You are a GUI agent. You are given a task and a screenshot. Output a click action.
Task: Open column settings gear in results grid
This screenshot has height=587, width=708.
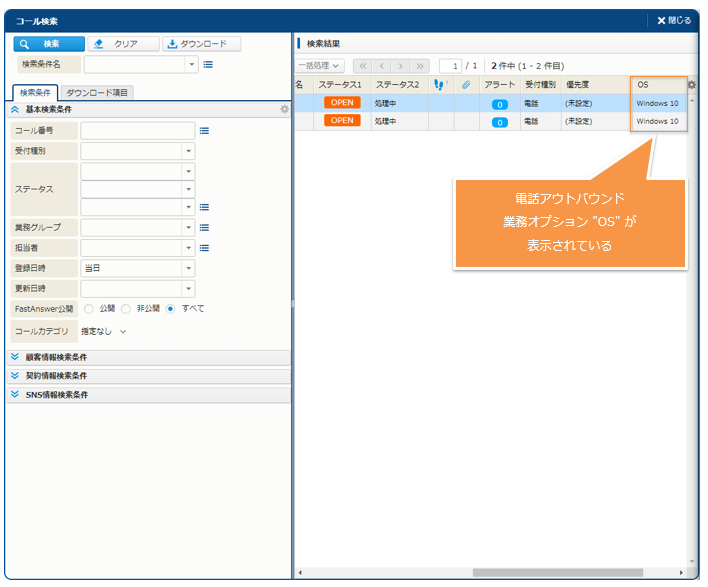coord(692,85)
